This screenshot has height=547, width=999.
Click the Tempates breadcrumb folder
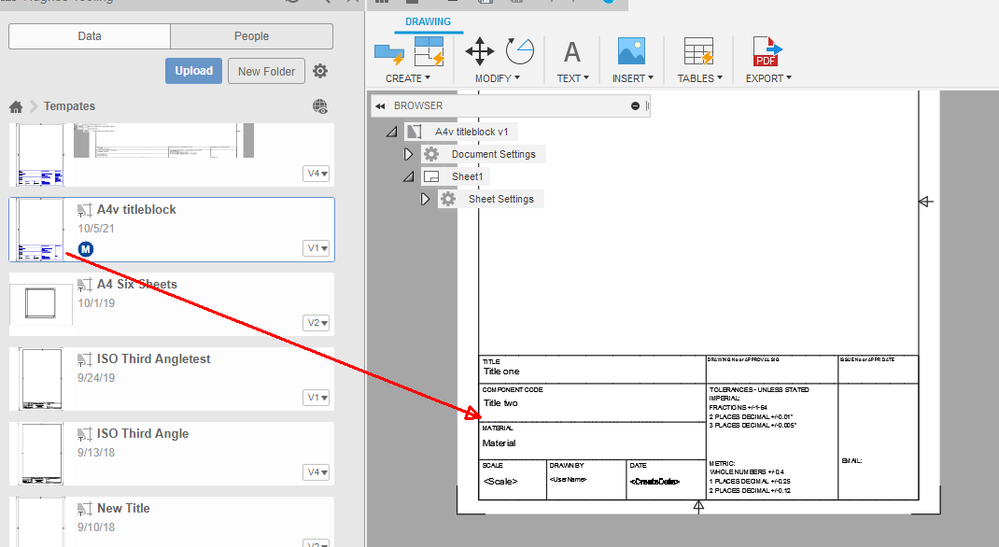[x=69, y=106]
